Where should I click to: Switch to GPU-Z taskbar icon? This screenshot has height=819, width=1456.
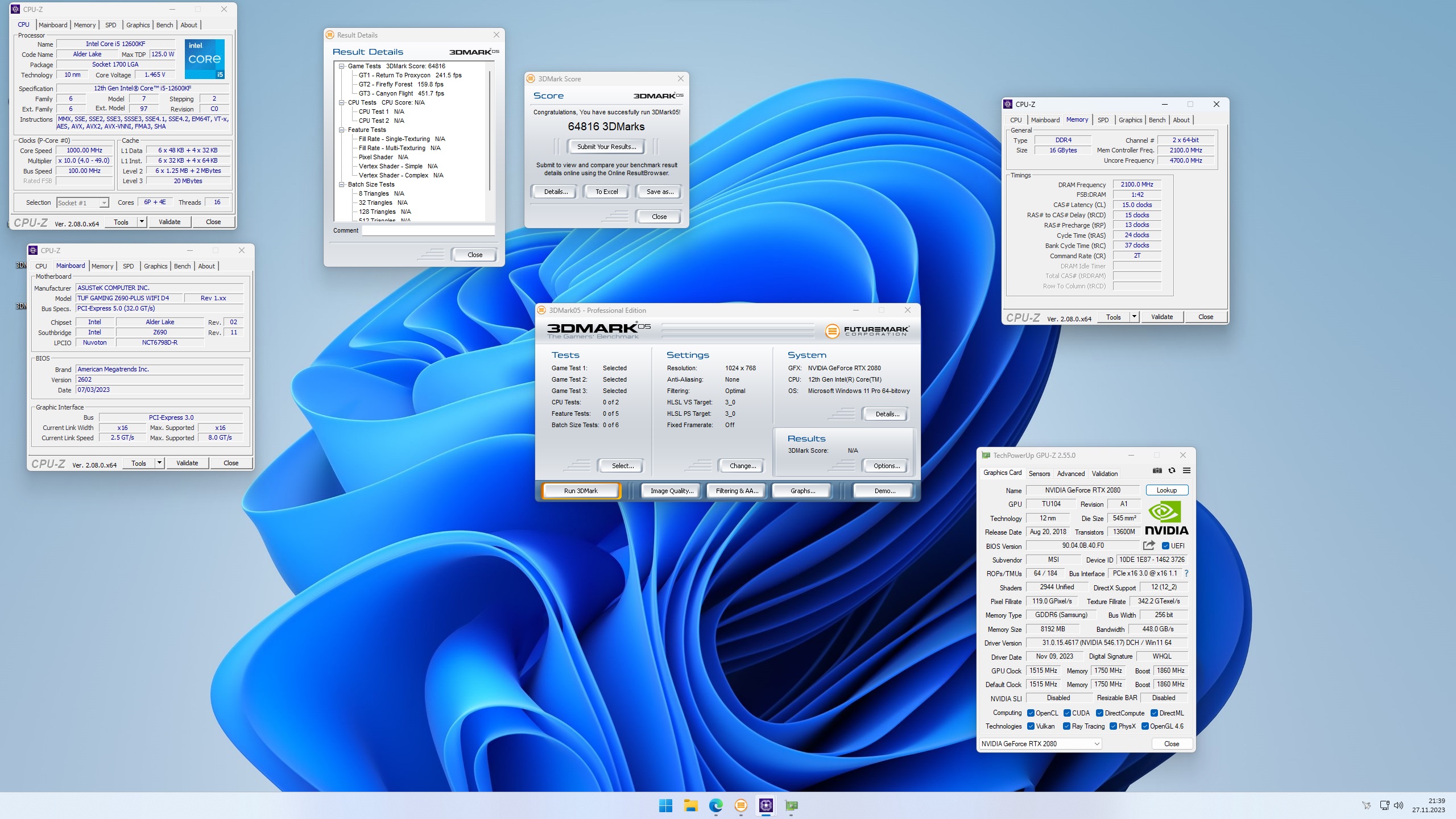[x=791, y=805]
